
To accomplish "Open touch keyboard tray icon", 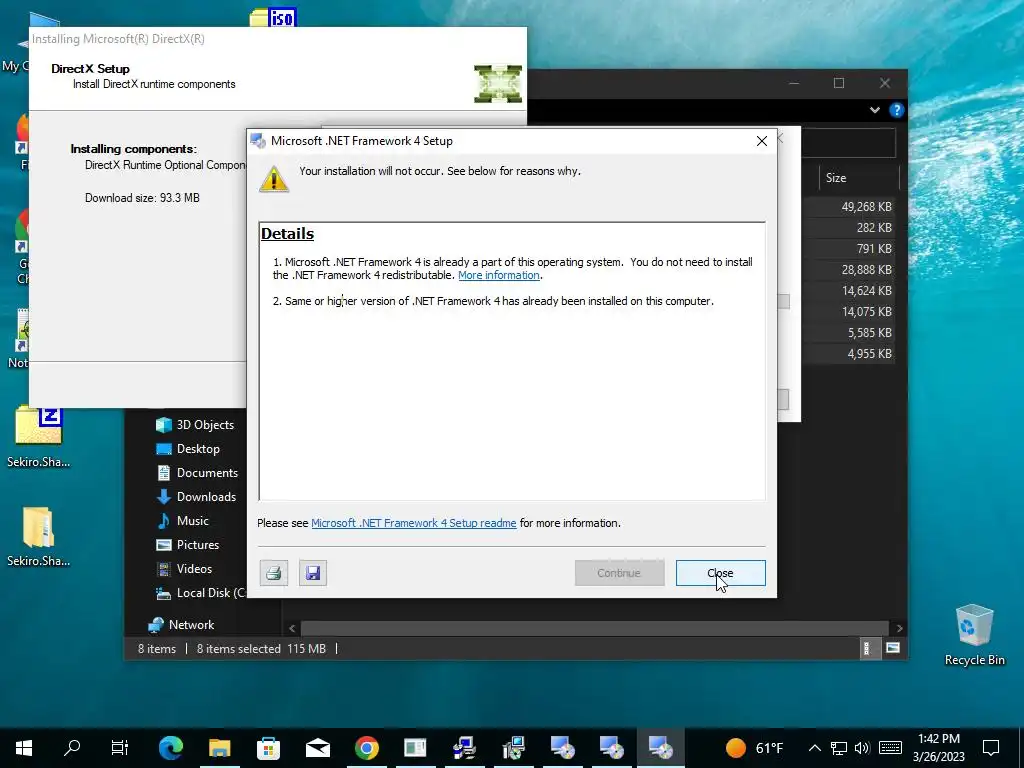I will click(891, 748).
